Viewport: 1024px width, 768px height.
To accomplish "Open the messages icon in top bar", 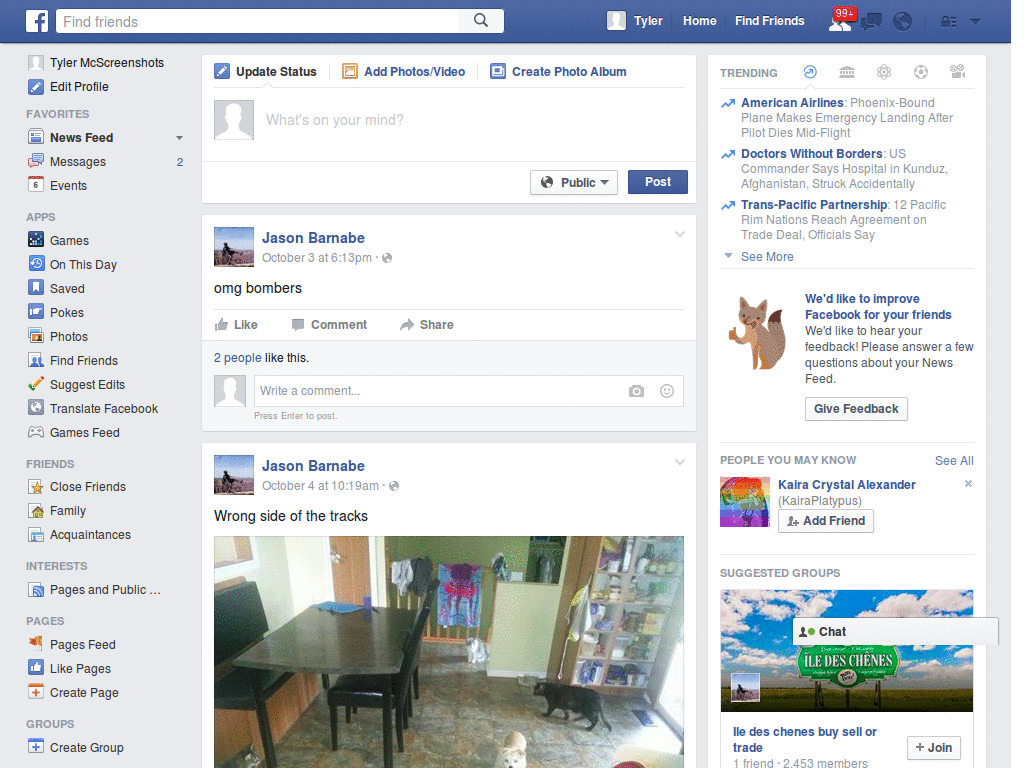I will pyautogui.click(x=871, y=22).
